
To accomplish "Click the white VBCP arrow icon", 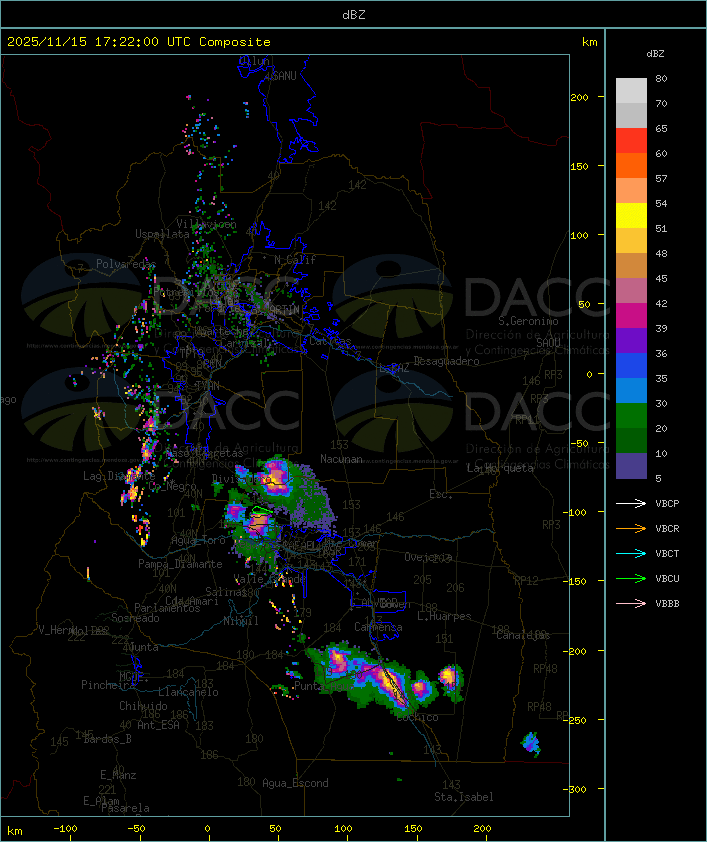I will (x=631, y=503).
